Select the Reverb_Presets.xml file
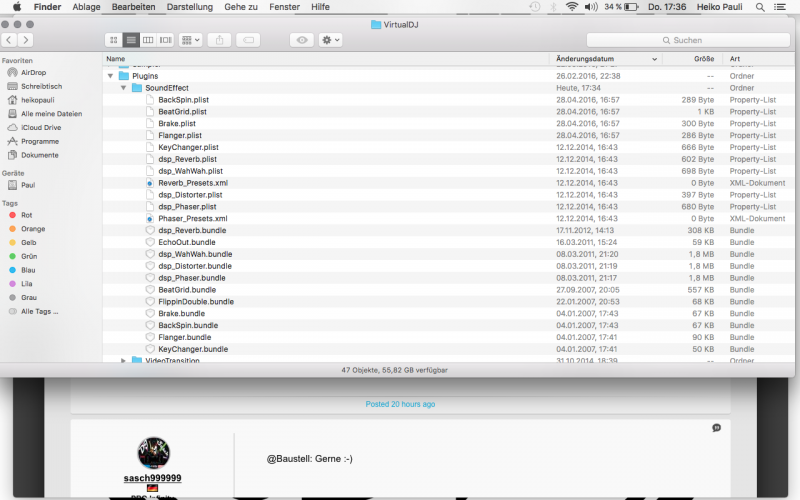This screenshot has width=800, height=500. 193,183
